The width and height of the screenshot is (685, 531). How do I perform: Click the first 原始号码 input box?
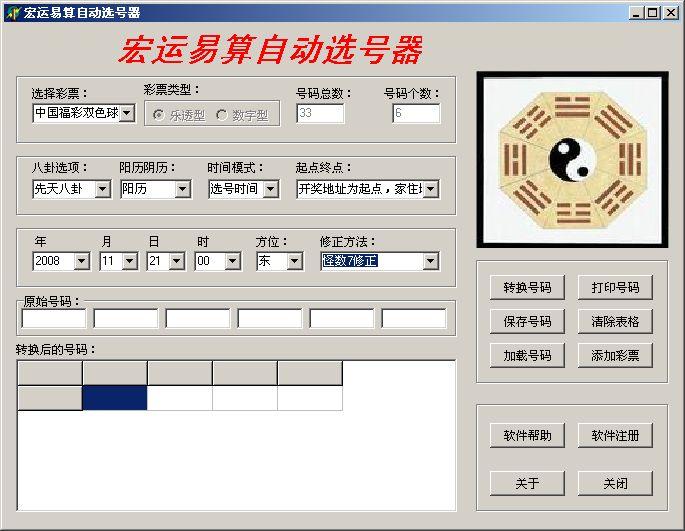tap(54, 318)
